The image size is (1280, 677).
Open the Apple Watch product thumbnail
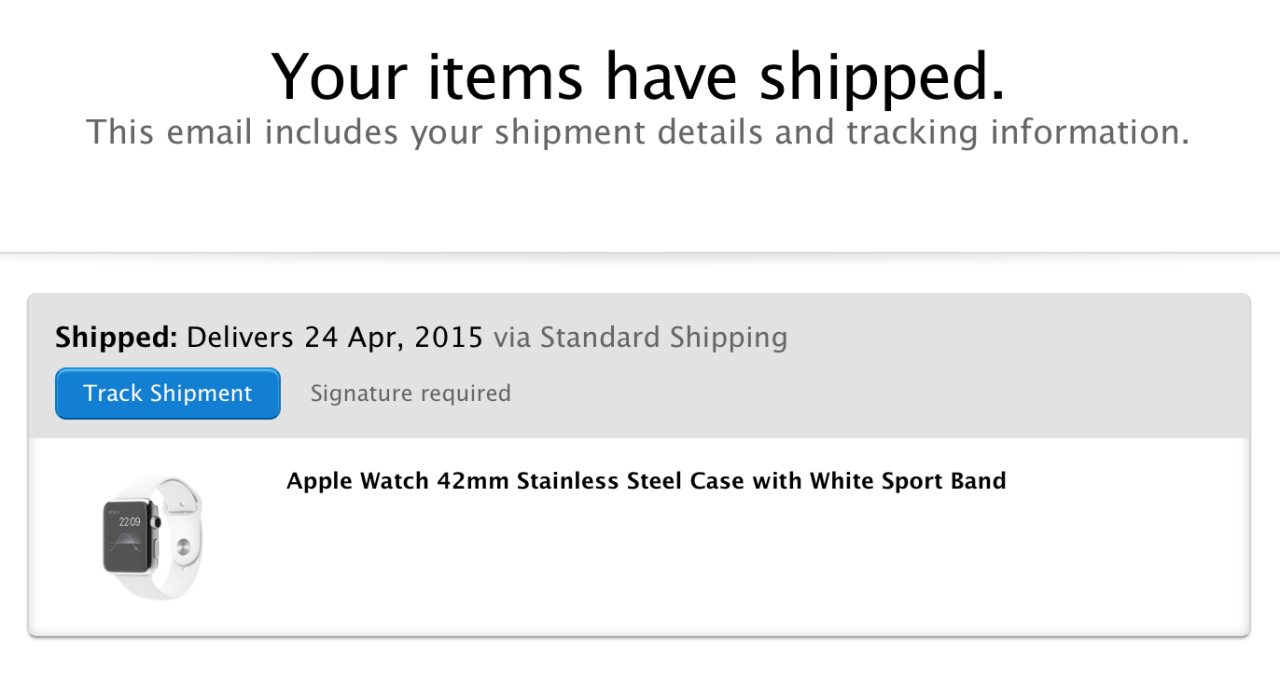152,538
